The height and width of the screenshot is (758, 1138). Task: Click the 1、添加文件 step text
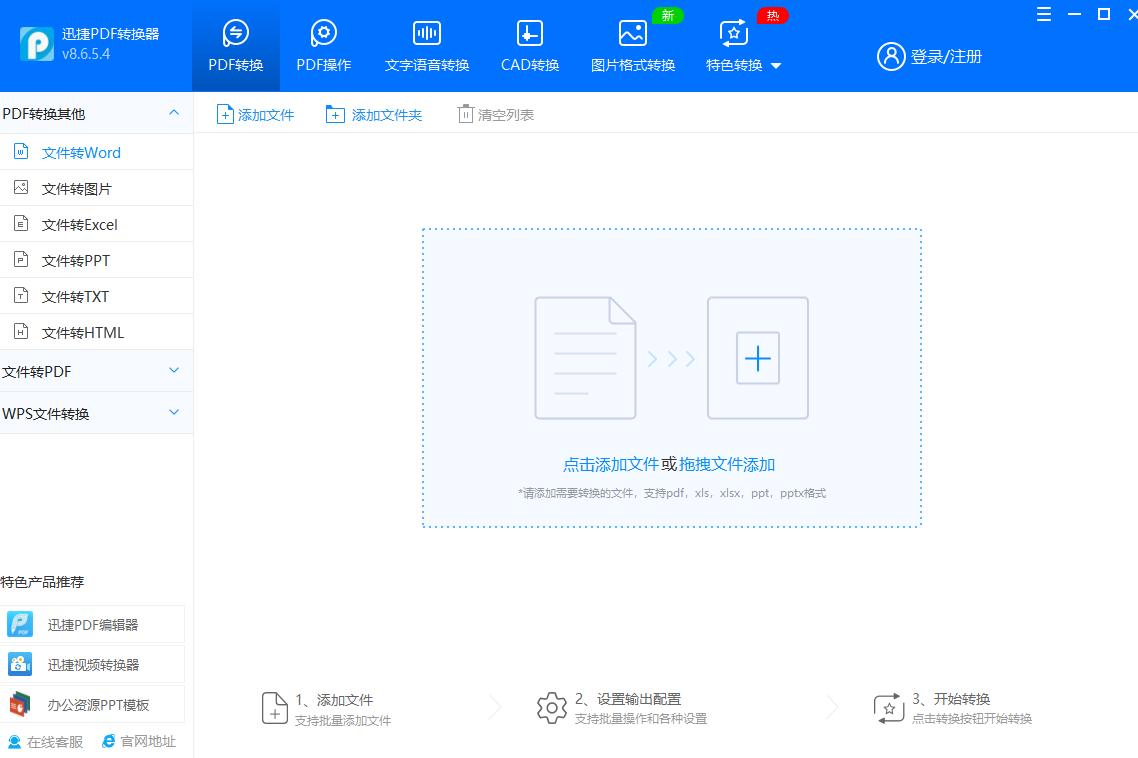coord(334,700)
